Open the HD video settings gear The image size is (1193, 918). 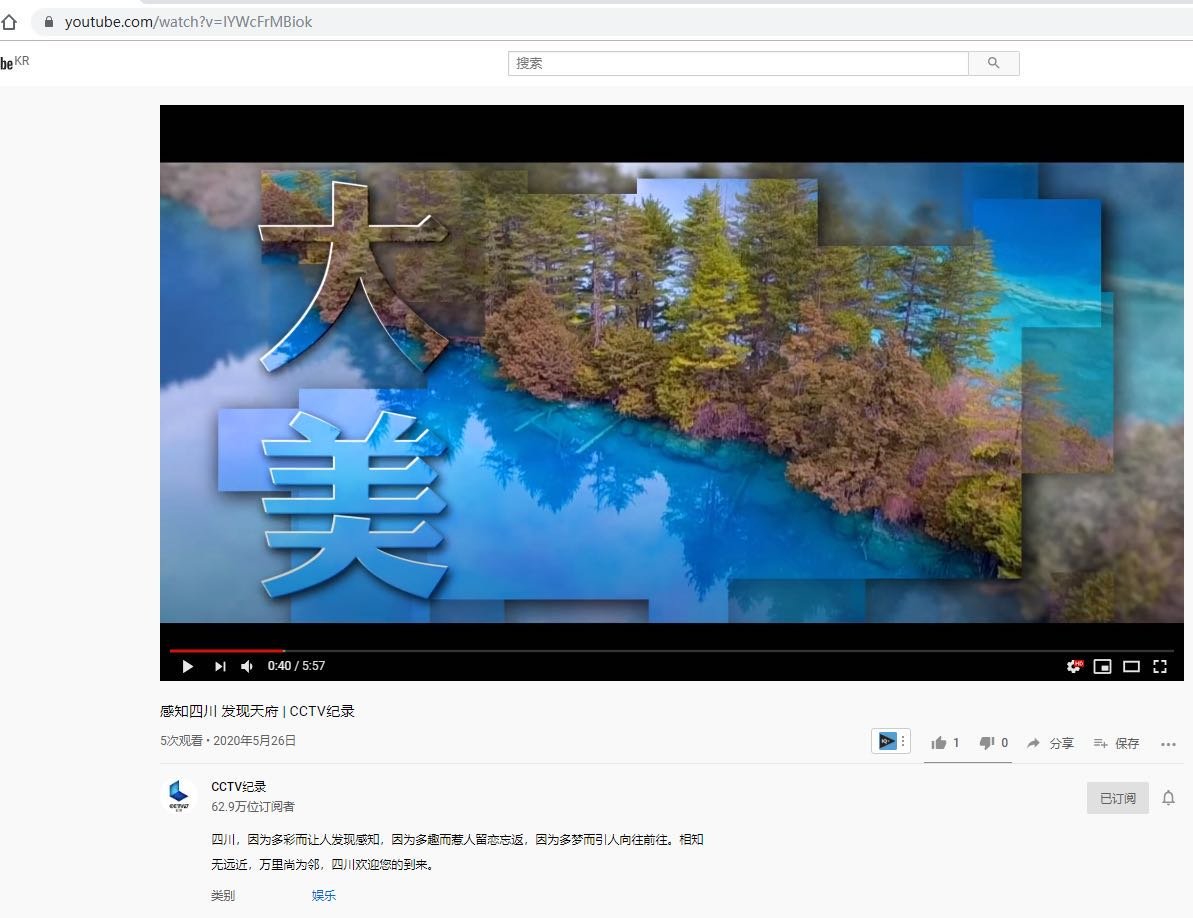[x=1074, y=666]
